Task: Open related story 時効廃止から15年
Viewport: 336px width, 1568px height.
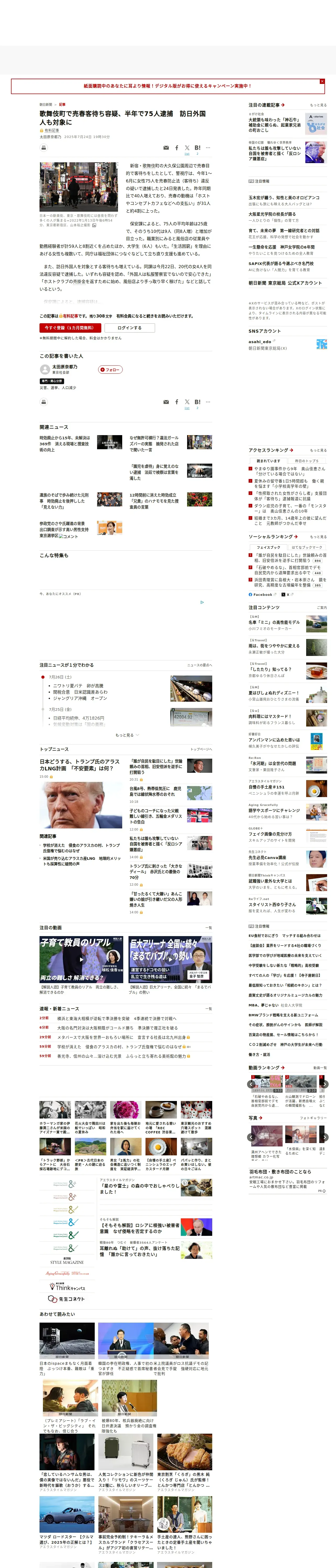Action: [65, 444]
